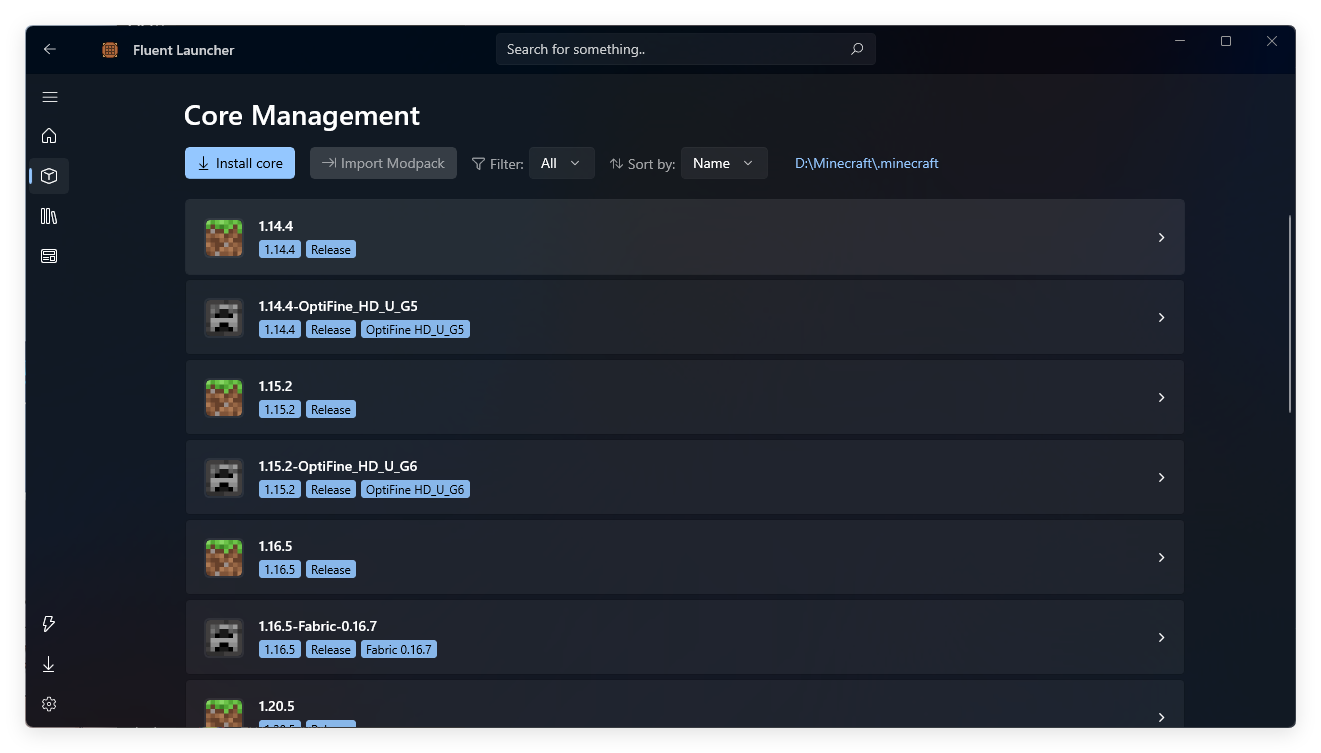
Task: Click the sort arrows icon
Action: [x=616, y=164]
